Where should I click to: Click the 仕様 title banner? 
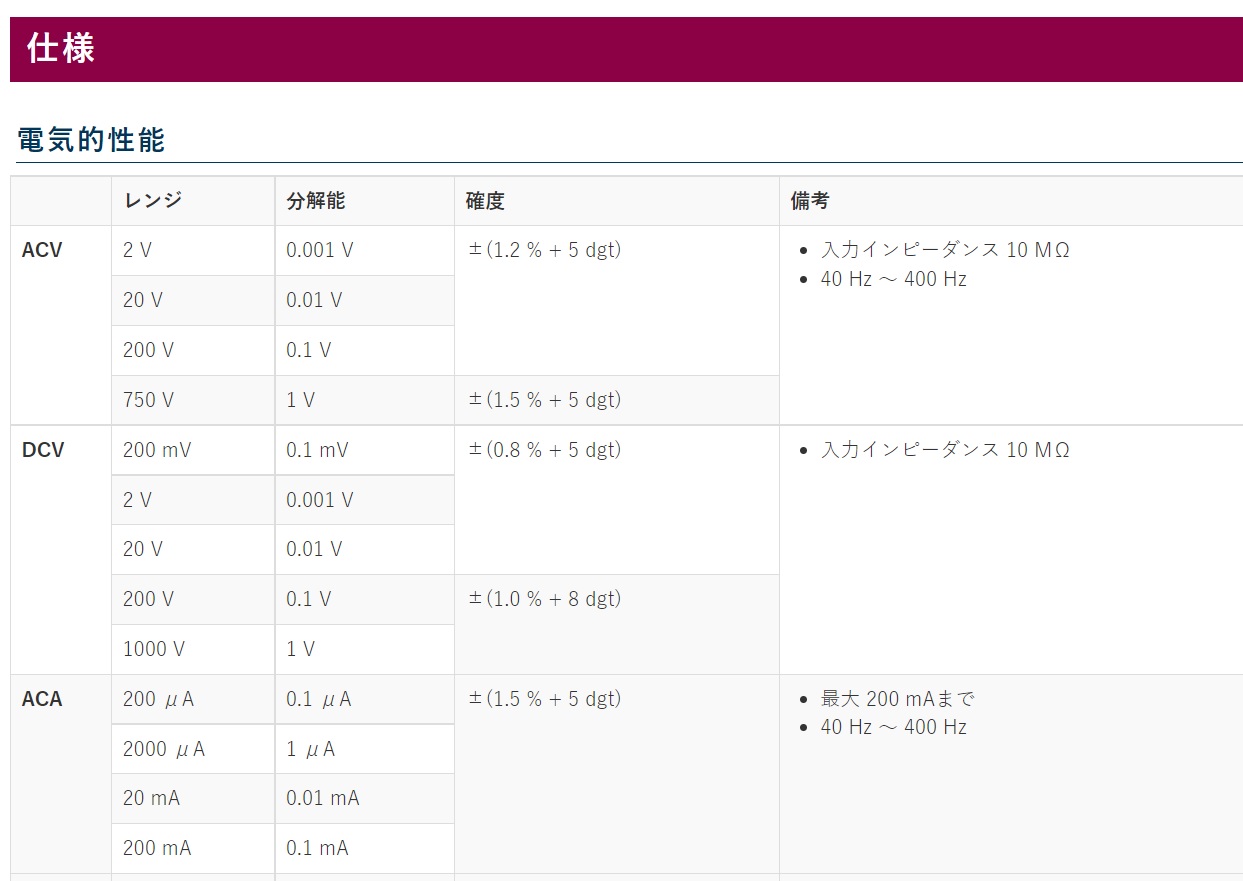pos(61,49)
